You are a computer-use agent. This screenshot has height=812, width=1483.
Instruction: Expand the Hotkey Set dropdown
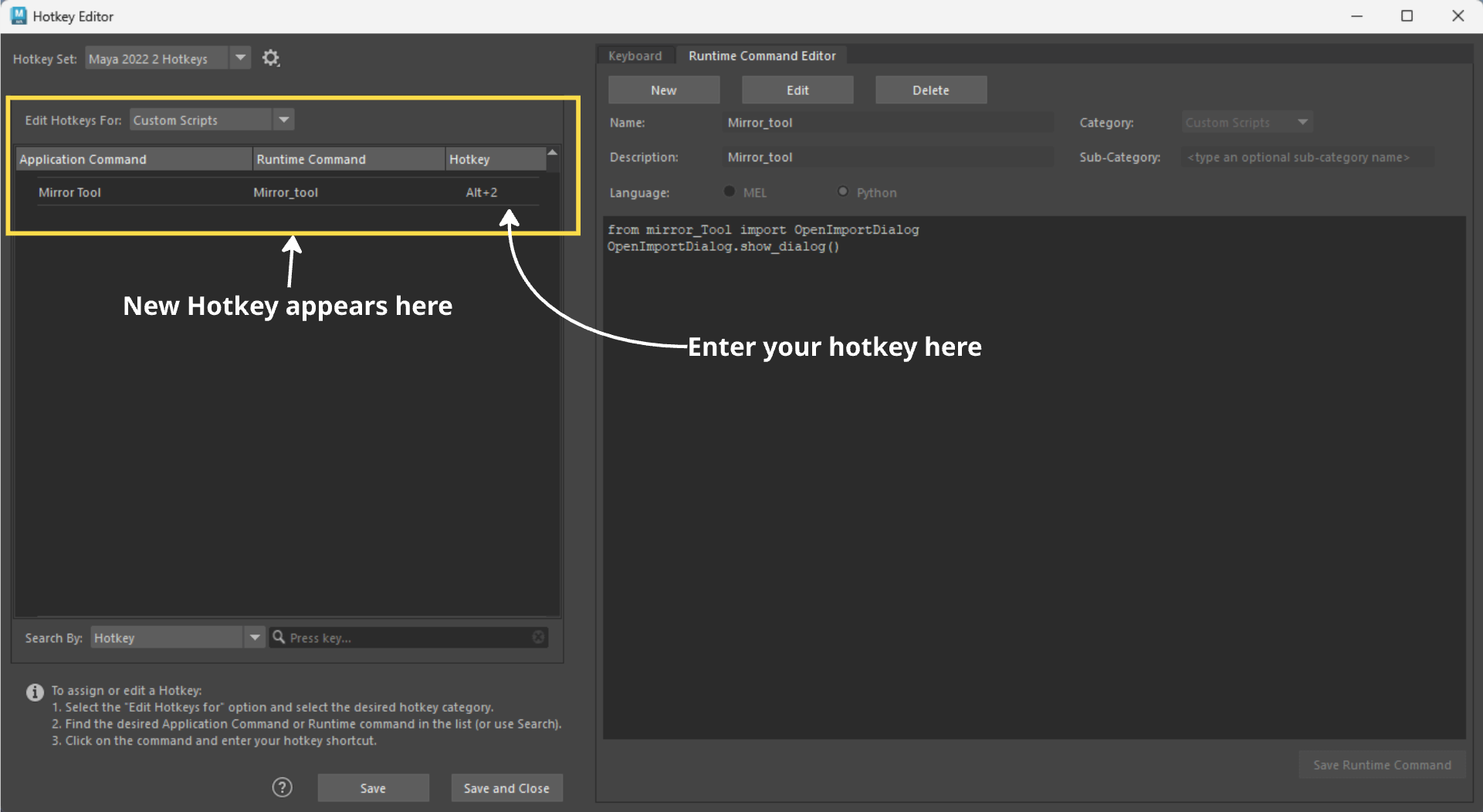pyautogui.click(x=241, y=58)
